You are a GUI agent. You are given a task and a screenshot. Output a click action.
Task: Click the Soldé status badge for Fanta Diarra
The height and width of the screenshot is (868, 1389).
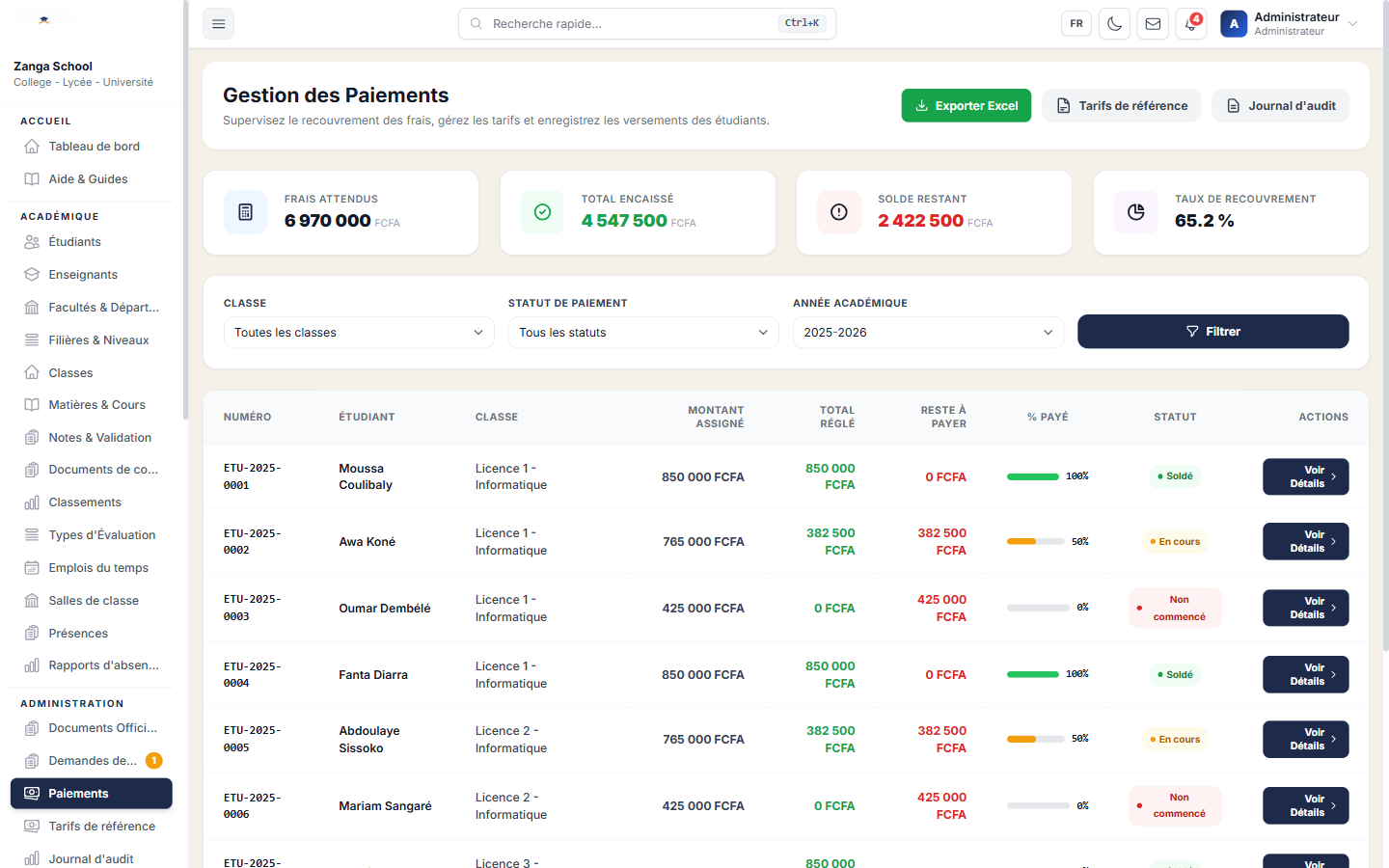click(x=1175, y=675)
